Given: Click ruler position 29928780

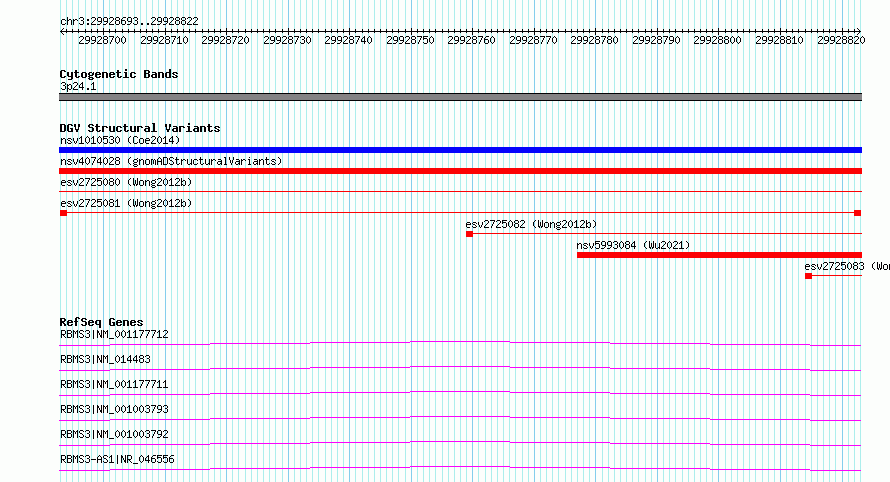Looking at the screenshot, I should [x=595, y=40].
